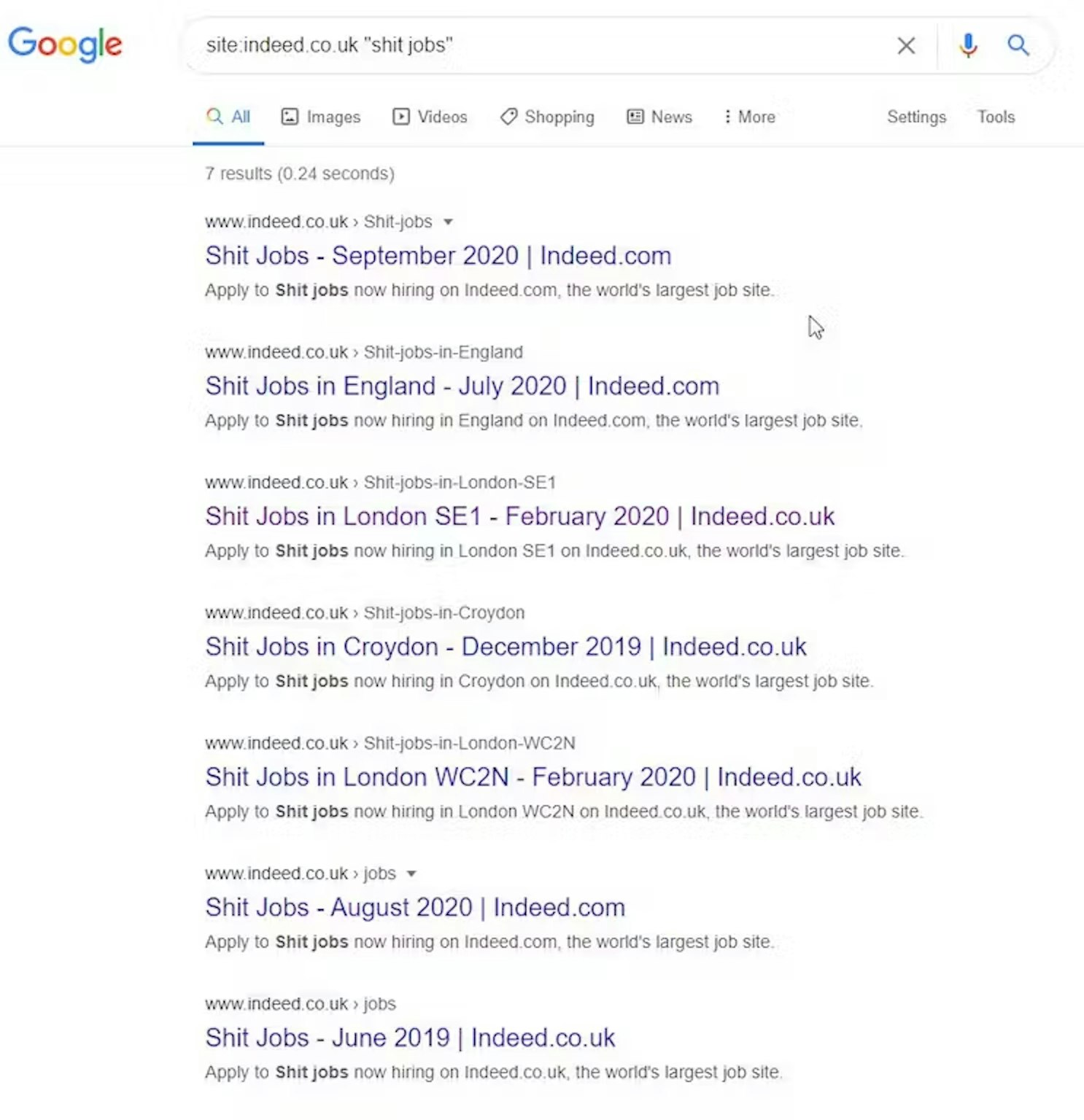Expand the More menu

[x=749, y=117]
